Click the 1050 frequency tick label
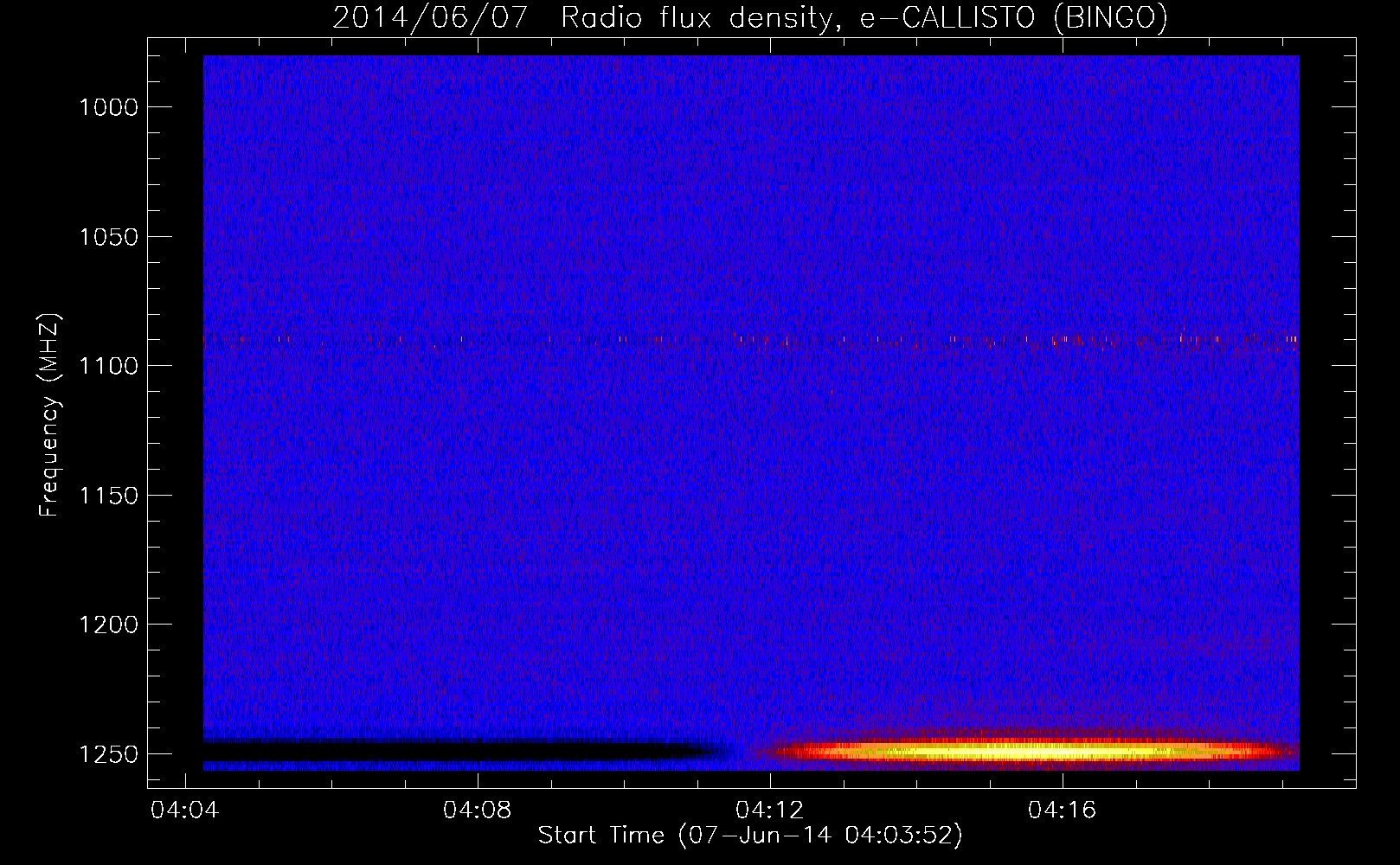The width and height of the screenshot is (1400, 865). (108, 237)
